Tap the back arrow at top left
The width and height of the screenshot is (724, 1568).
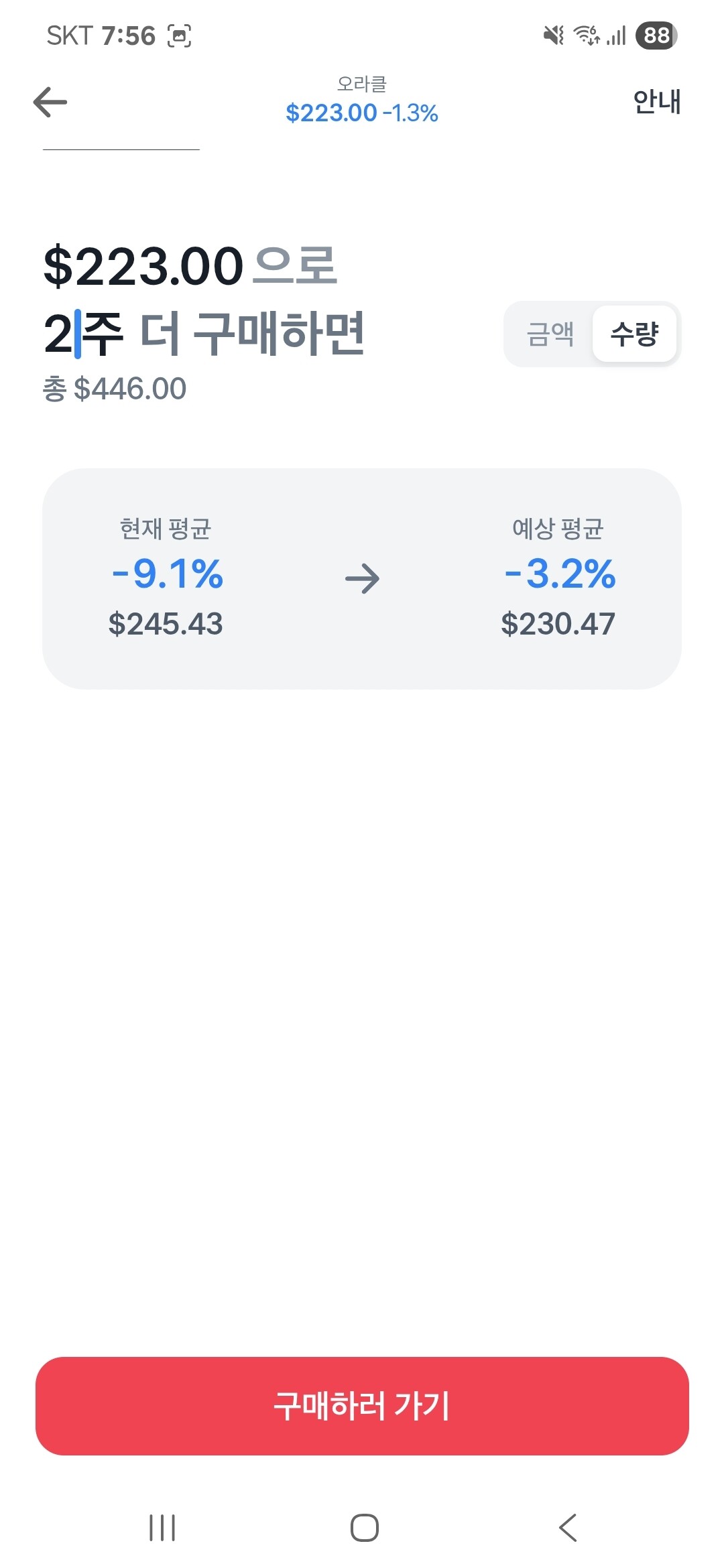pos(50,102)
